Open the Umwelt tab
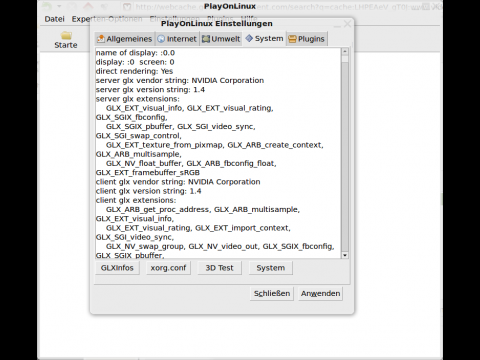This screenshot has width=480, height=360. pos(221,39)
